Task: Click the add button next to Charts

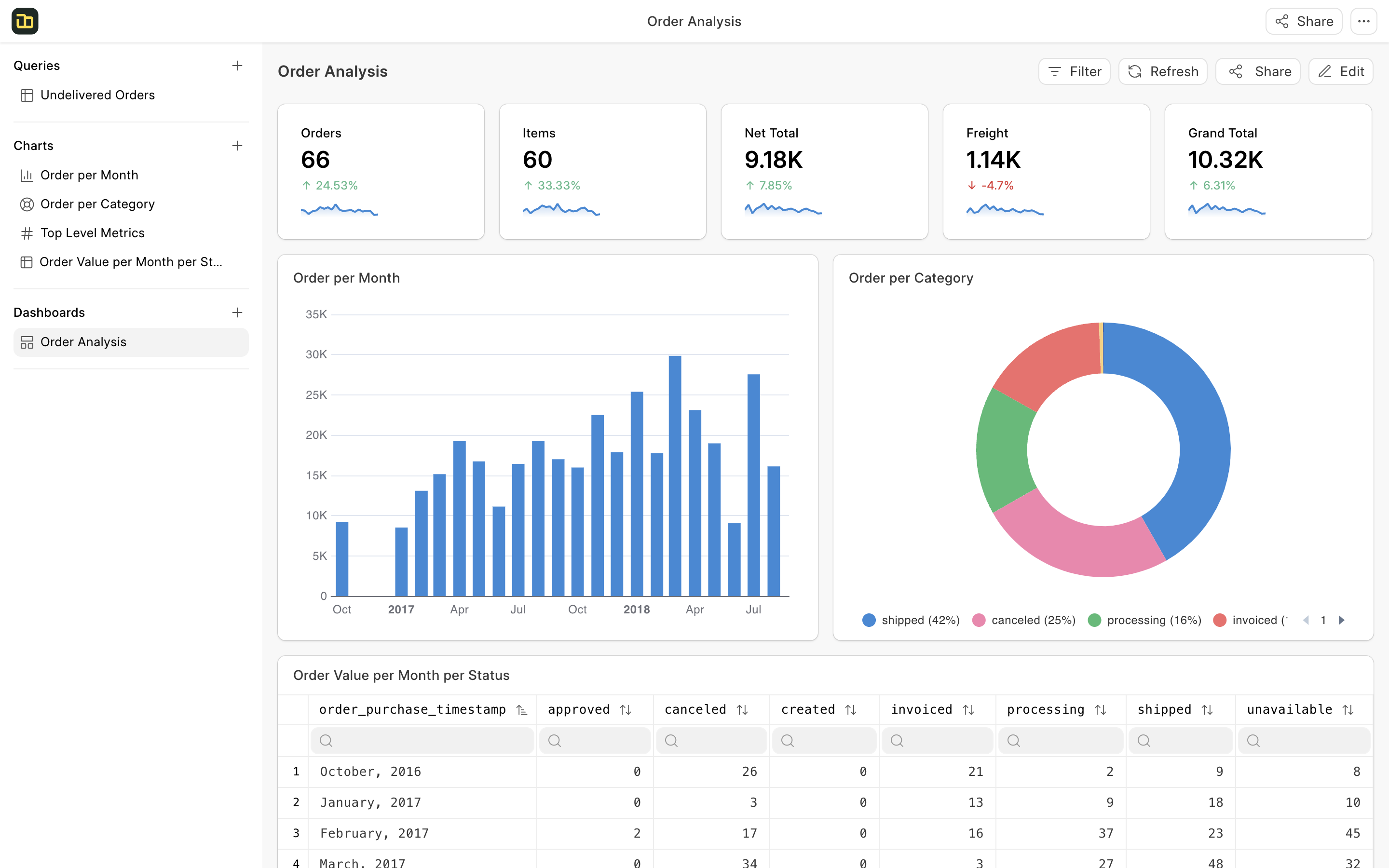Action: click(238, 146)
